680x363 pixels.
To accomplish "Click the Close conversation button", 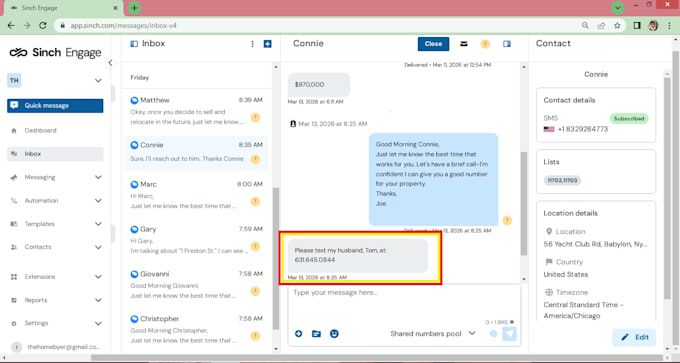I will 433,44.
